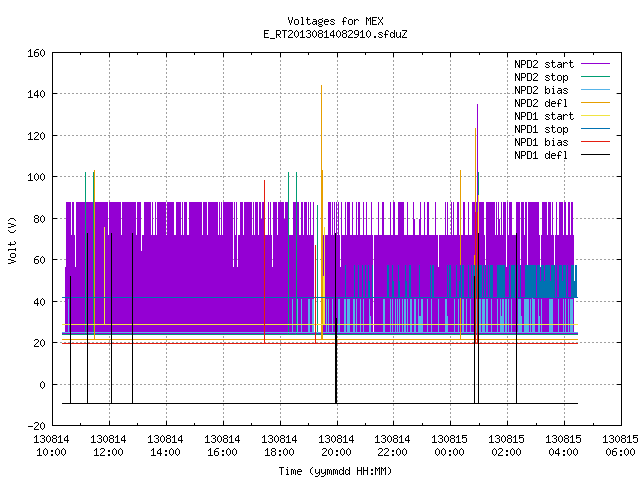The height and width of the screenshot is (480, 640).
Task: Click the -20 y-axis tick value
Action: pyautogui.click(x=36, y=426)
